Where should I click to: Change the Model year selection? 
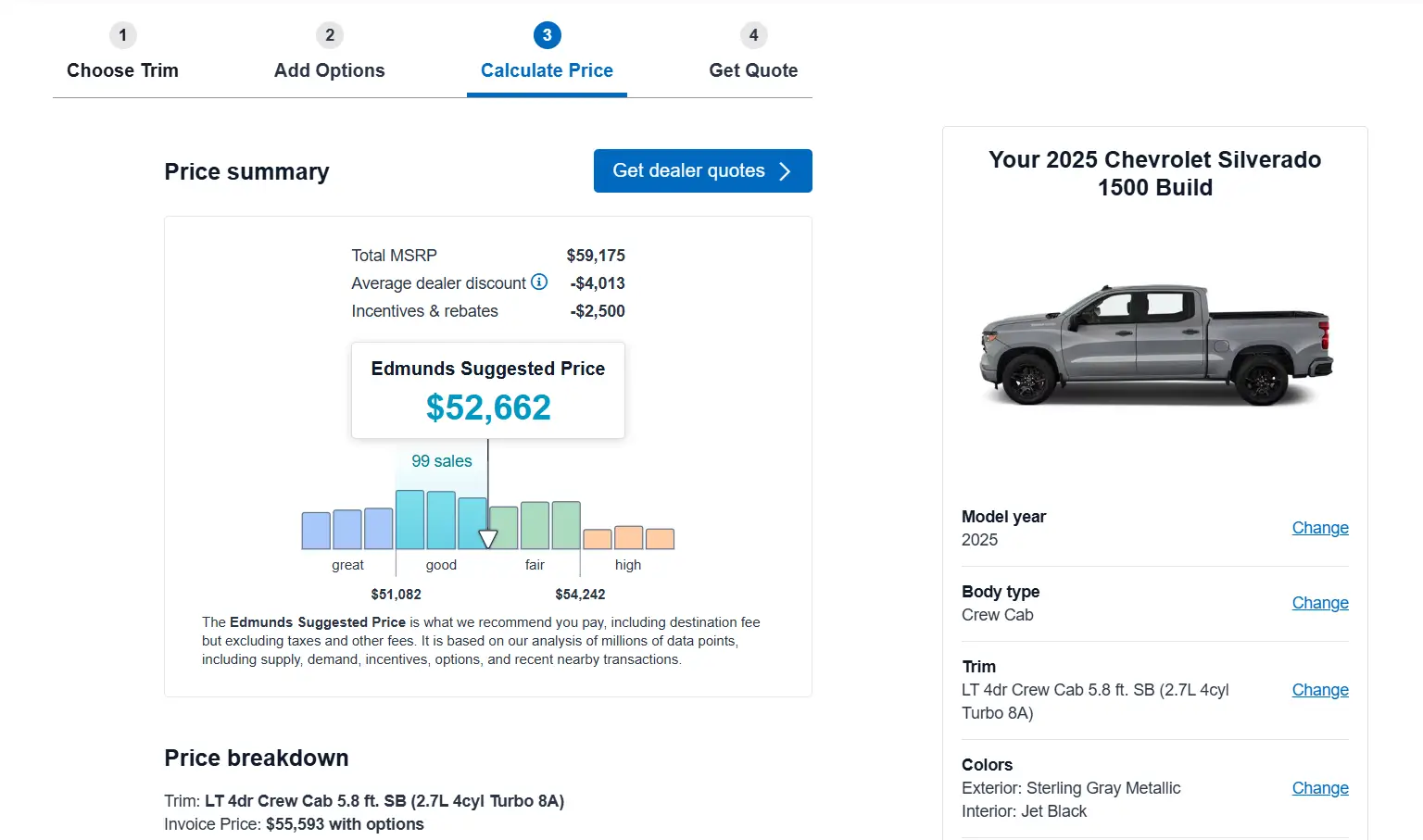tap(1319, 528)
